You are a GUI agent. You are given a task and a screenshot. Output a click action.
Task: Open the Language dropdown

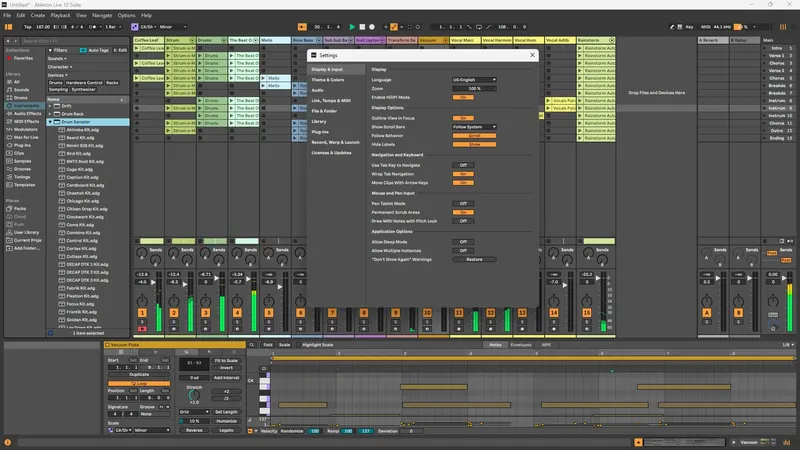point(474,79)
